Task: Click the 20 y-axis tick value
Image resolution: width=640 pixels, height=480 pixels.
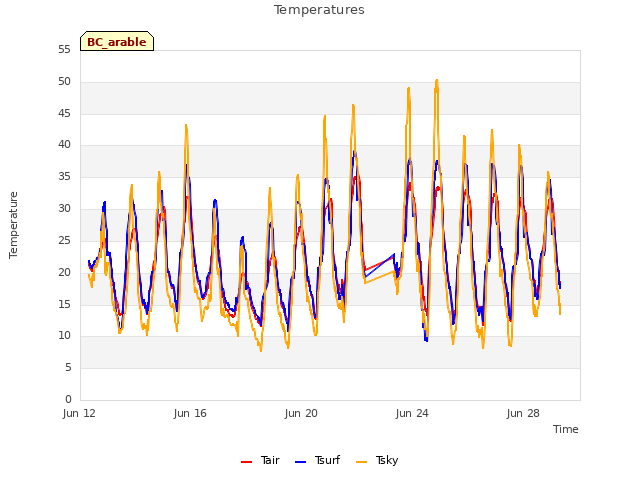Action: (x=64, y=272)
